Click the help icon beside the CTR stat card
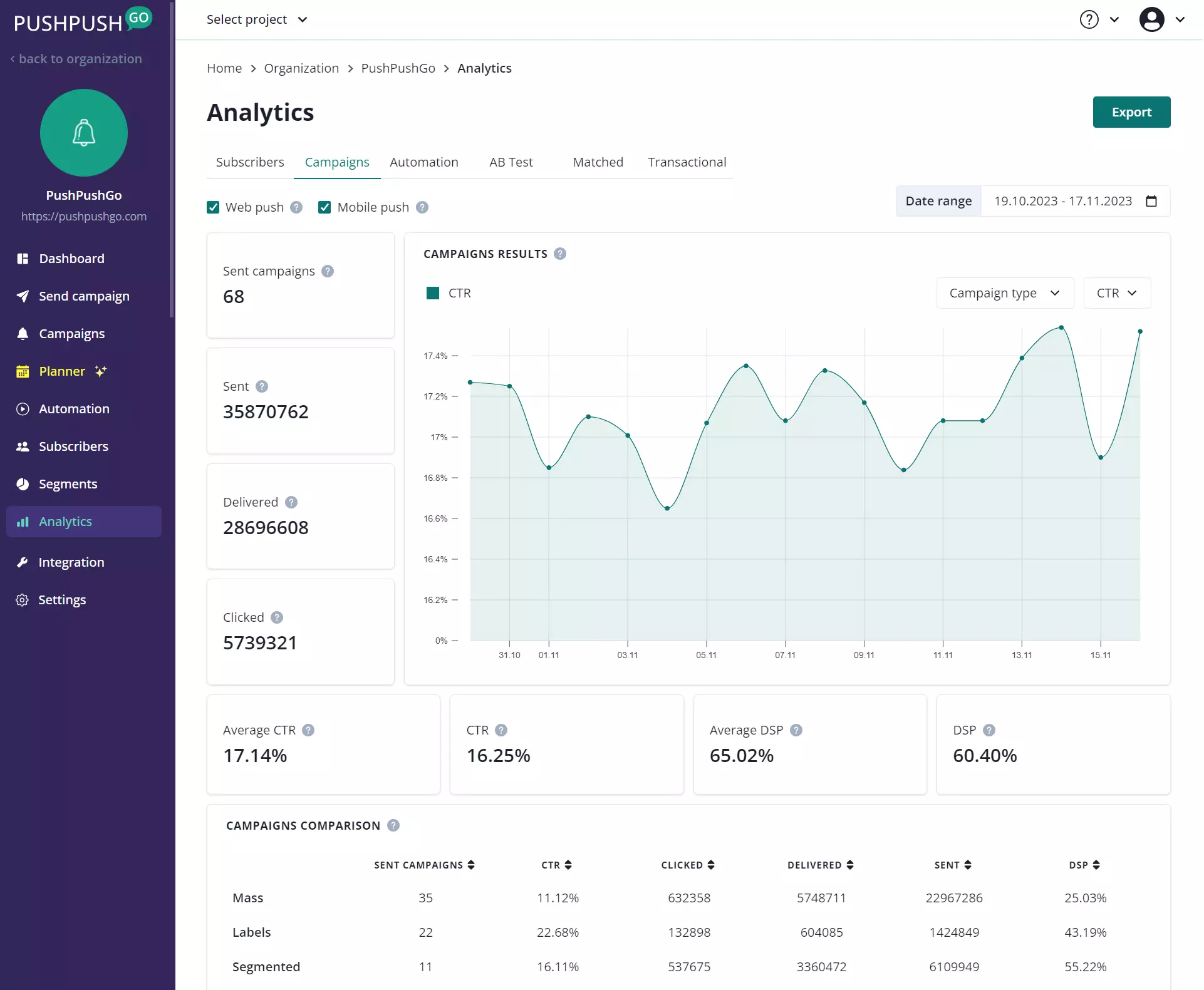The width and height of the screenshot is (1204, 990). (501, 730)
